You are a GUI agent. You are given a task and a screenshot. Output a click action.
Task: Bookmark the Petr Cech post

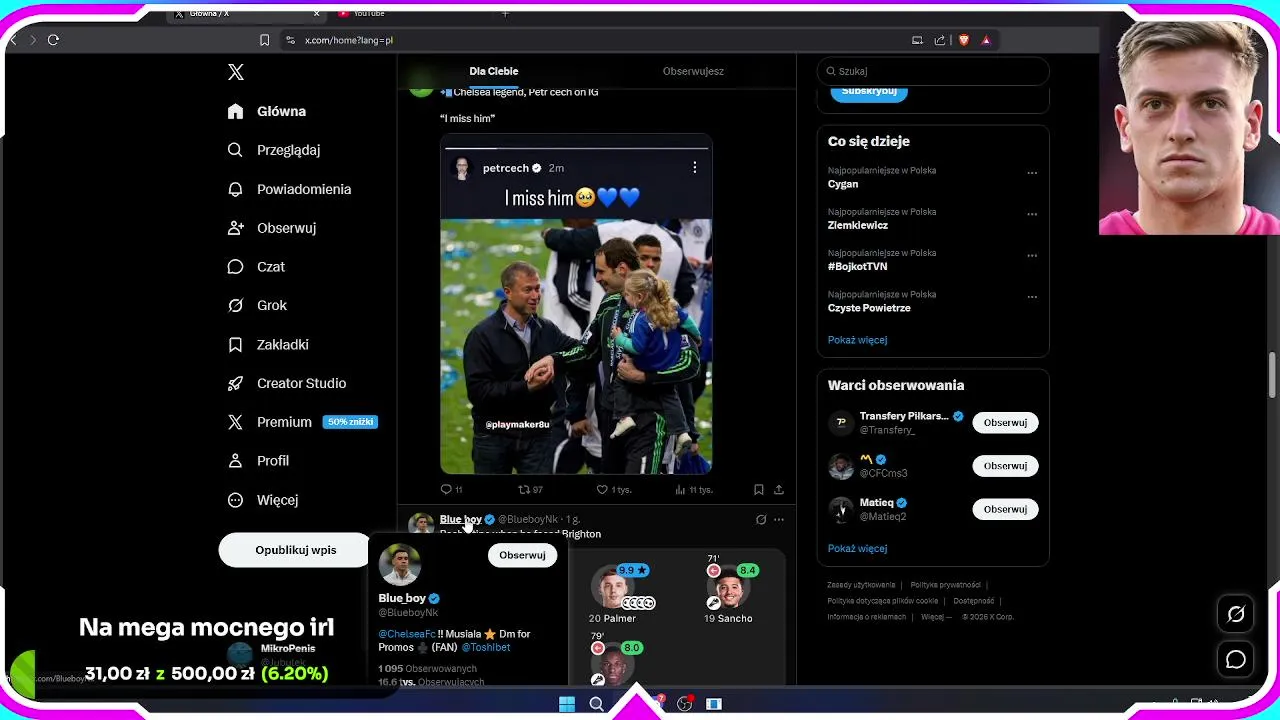[759, 490]
